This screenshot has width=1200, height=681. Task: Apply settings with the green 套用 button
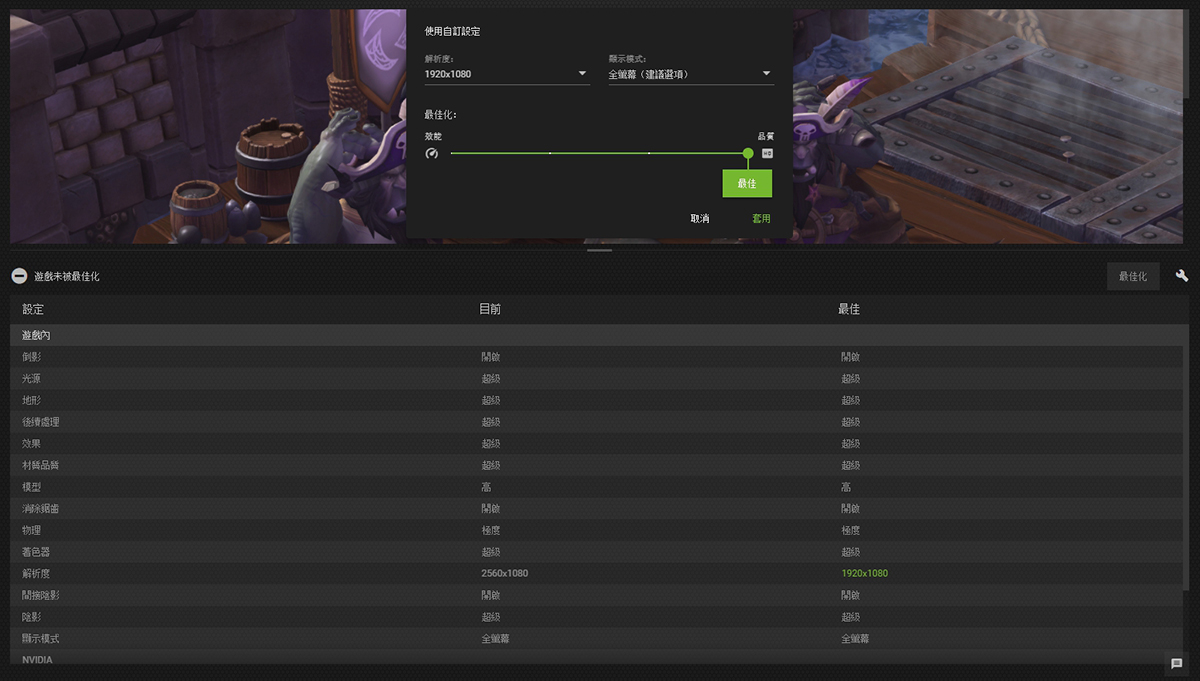761,218
